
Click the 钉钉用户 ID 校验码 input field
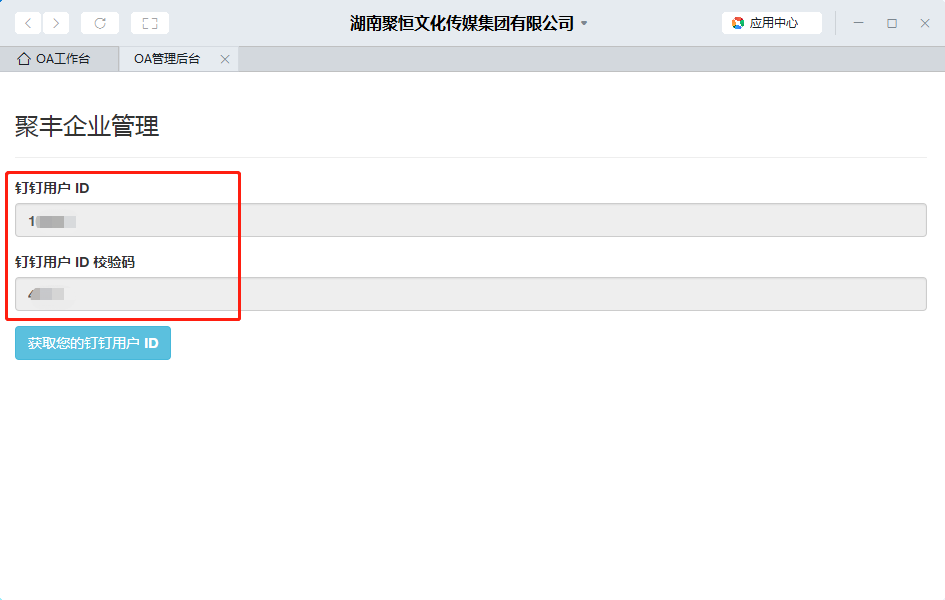pos(470,294)
